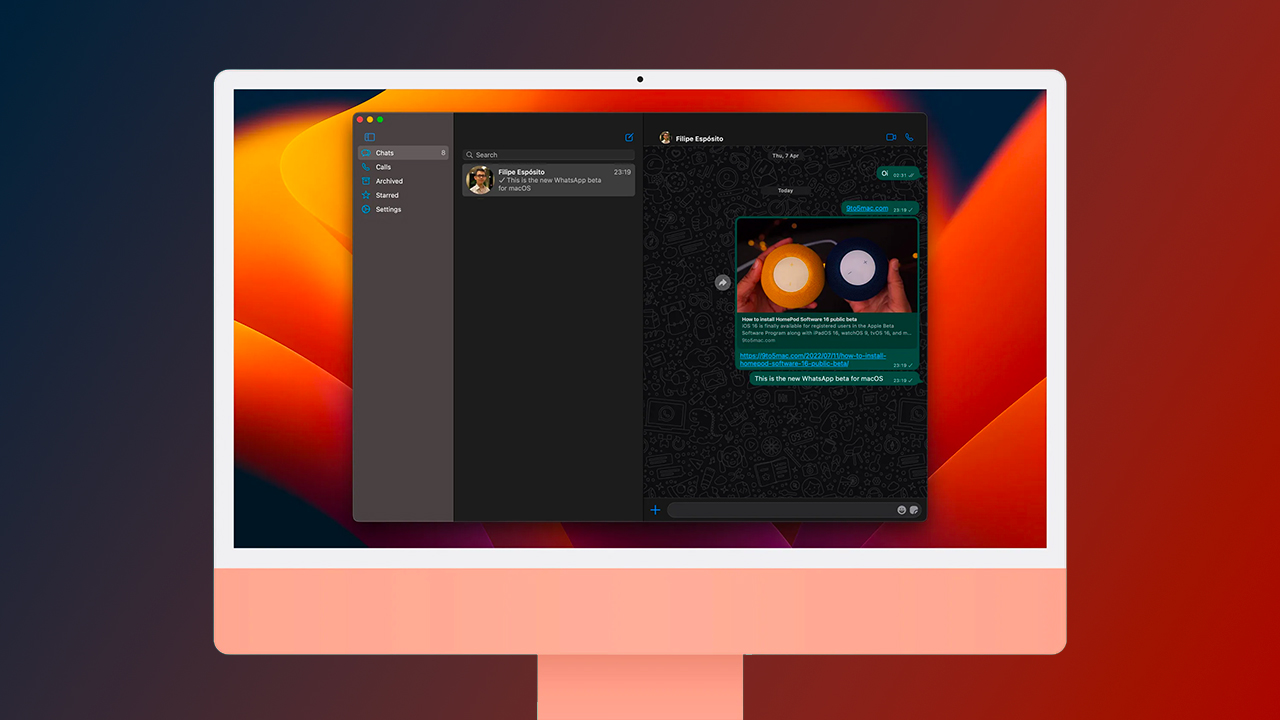Open the 9to5mac.com link message
The height and width of the screenshot is (720, 1280).
point(867,208)
